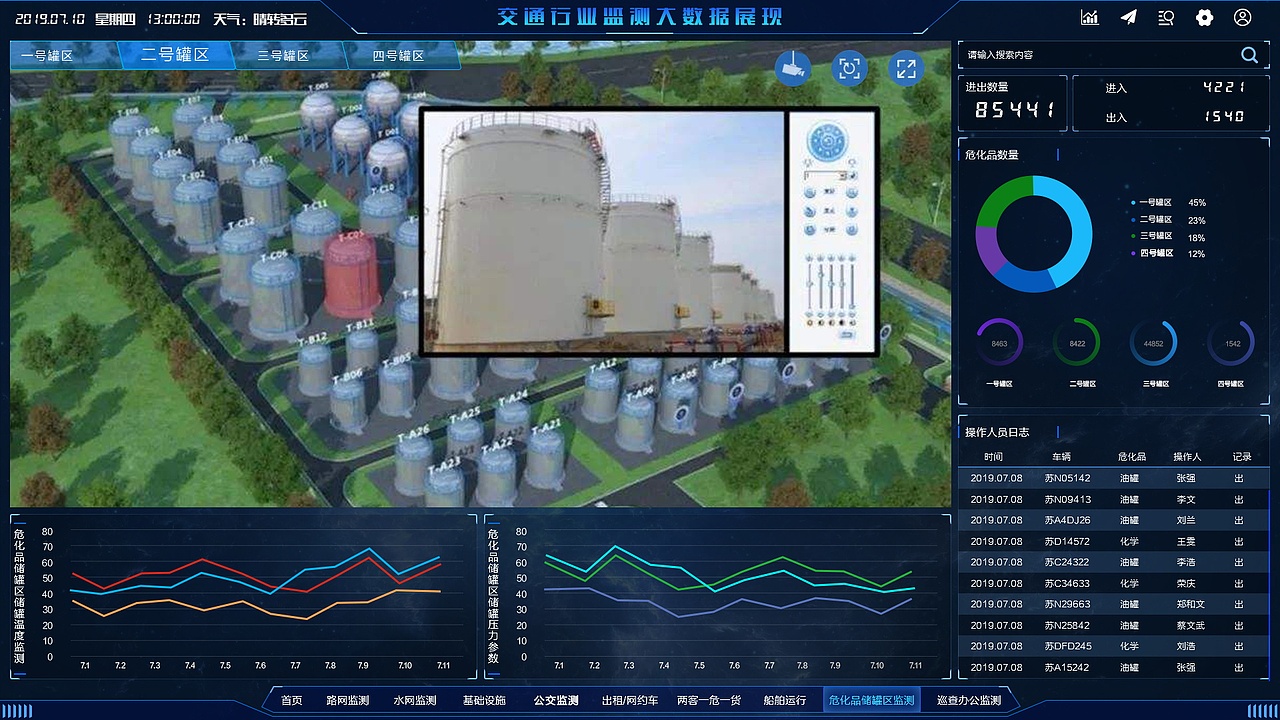Click the PTZ direction wheel in camera panel
The width and height of the screenshot is (1280, 720).
pyautogui.click(x=827, y=141)
